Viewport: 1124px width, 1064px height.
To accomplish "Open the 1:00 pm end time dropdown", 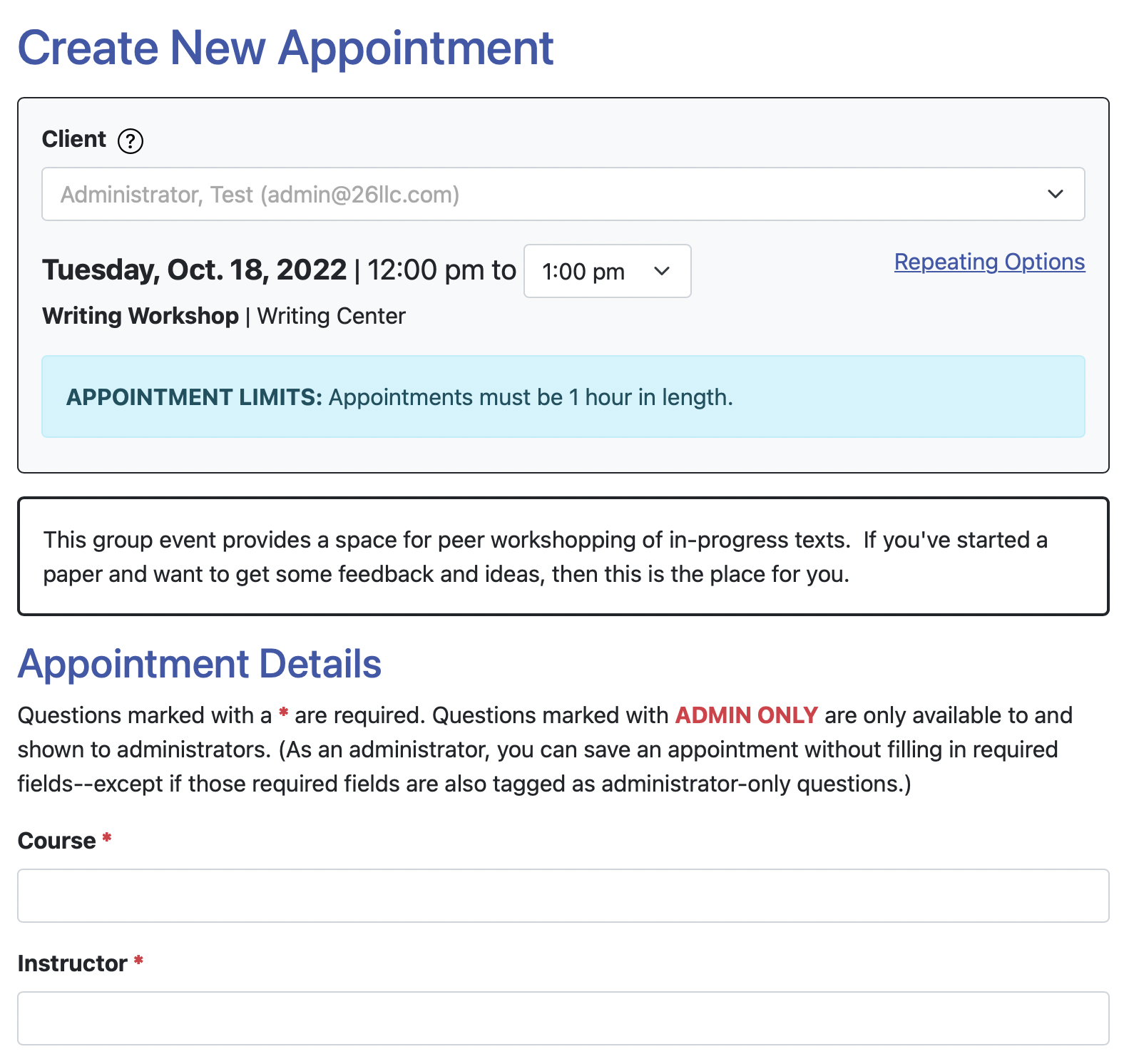I will tap(606, 271).
